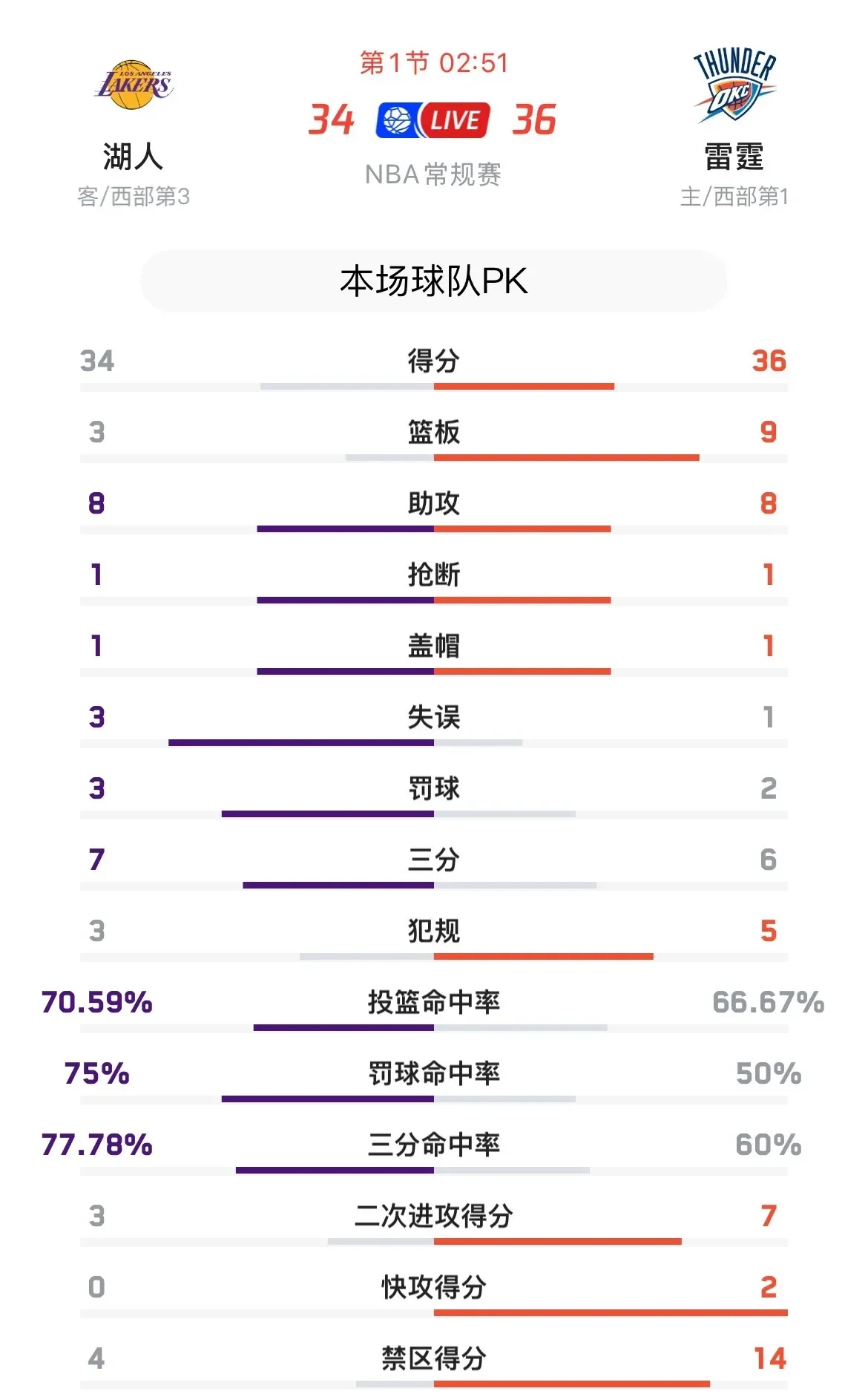Viewport: 868px width, 1394px height.
Task: Expand the 三分命中率 statistic details
Action: [x=434, y=1145]
